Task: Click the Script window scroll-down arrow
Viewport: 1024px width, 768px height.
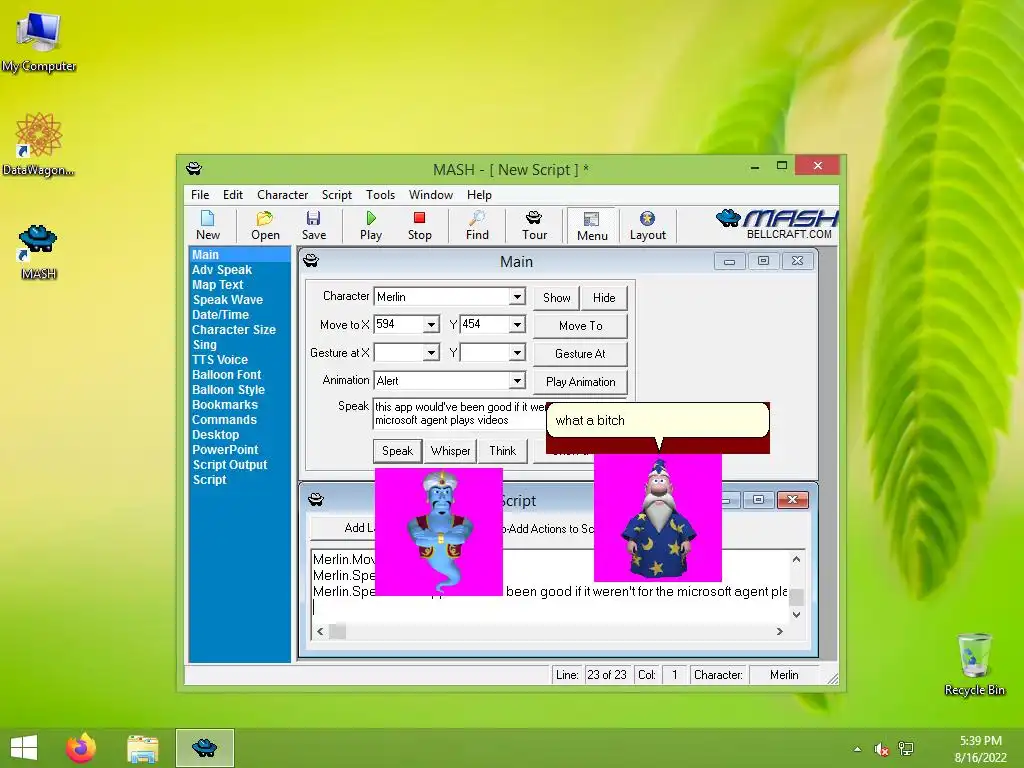Action: 796,615
